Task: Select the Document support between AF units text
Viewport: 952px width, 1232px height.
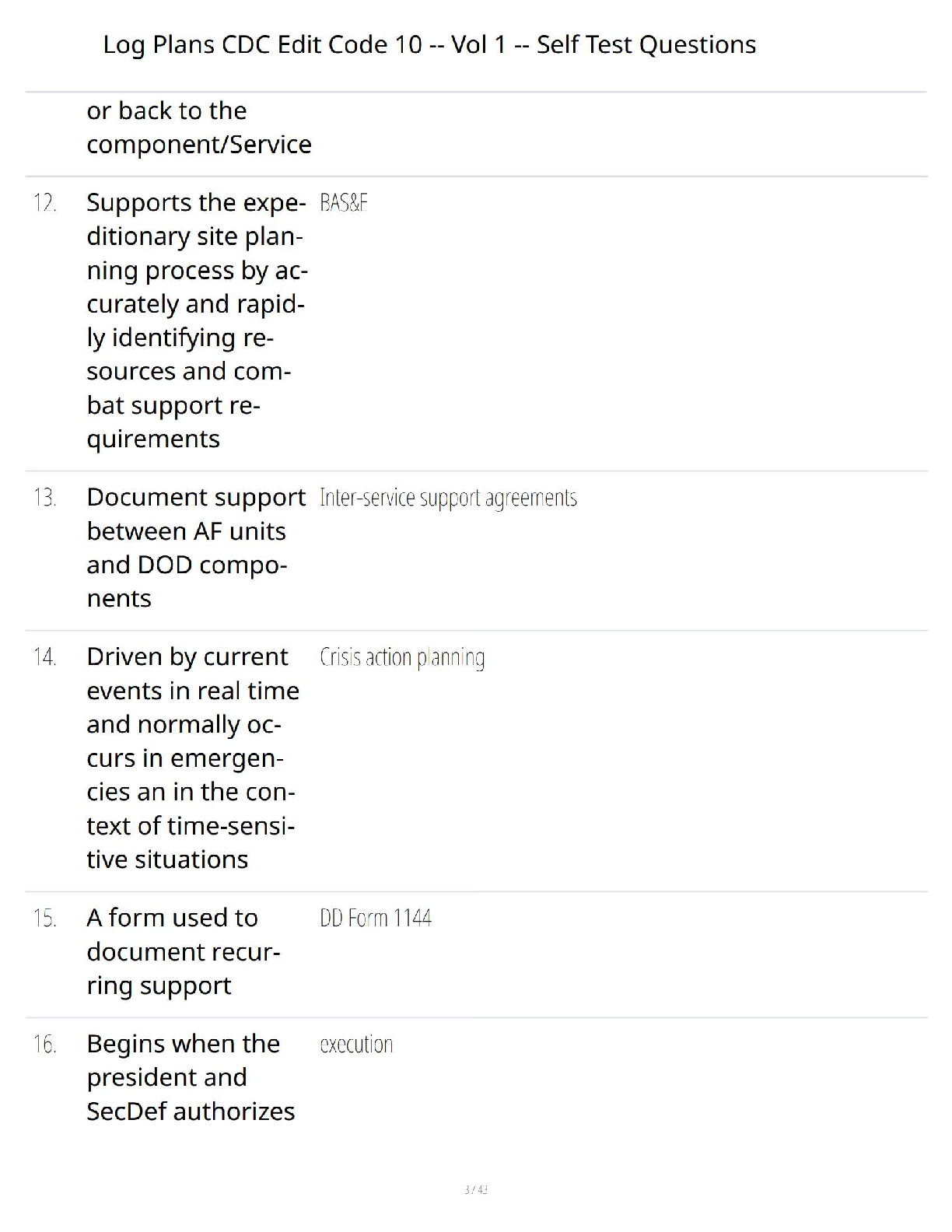Action: pyautogui.click(x=196, y=548)
